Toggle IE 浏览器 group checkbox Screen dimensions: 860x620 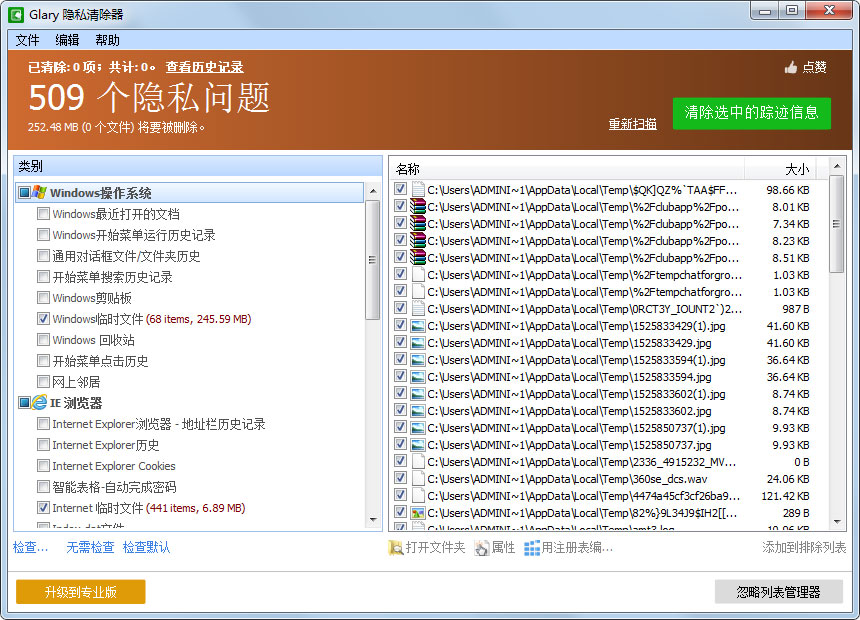click(24, 402)
